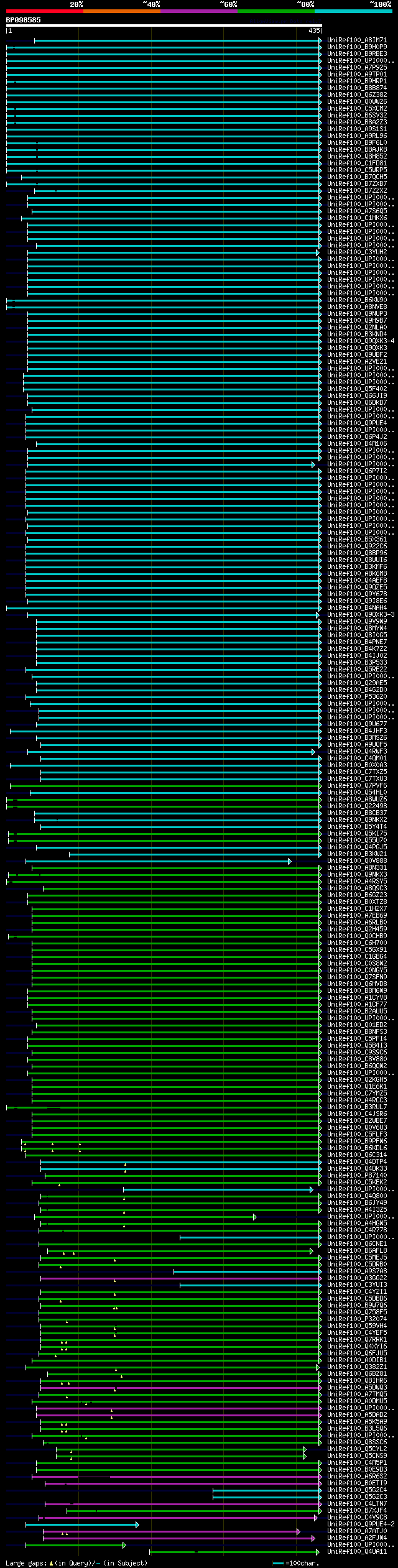Open UniRef100_A9RL96
Screen dimensions: 398x1568
tap(357, 136)
